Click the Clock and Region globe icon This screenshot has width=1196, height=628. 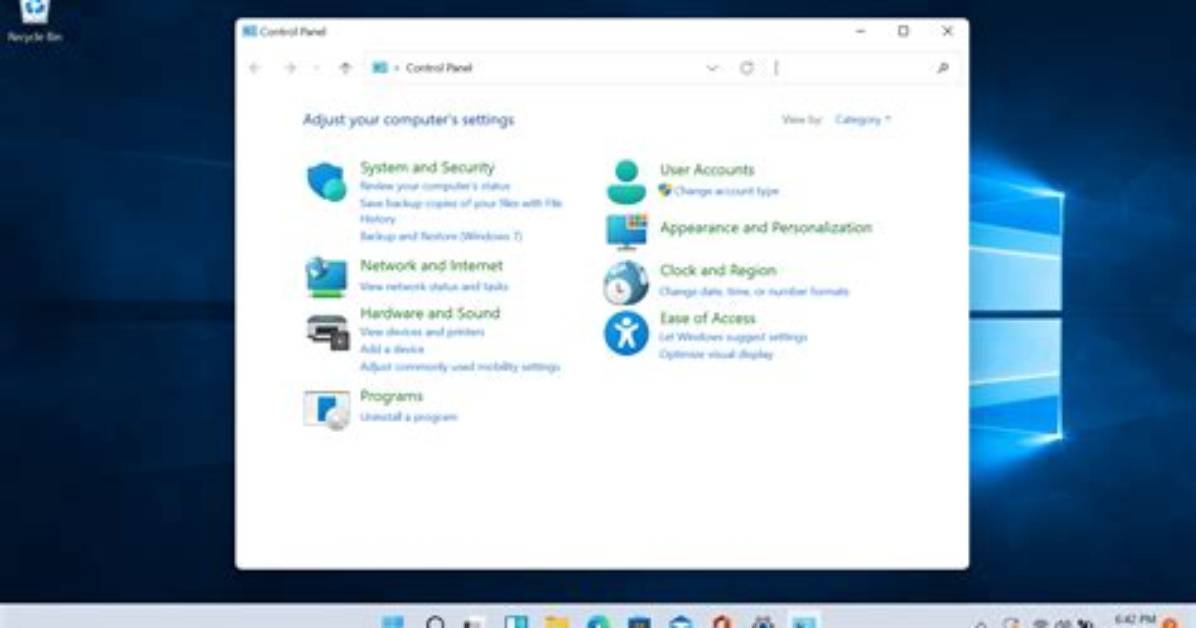click(x=626, y=282)
